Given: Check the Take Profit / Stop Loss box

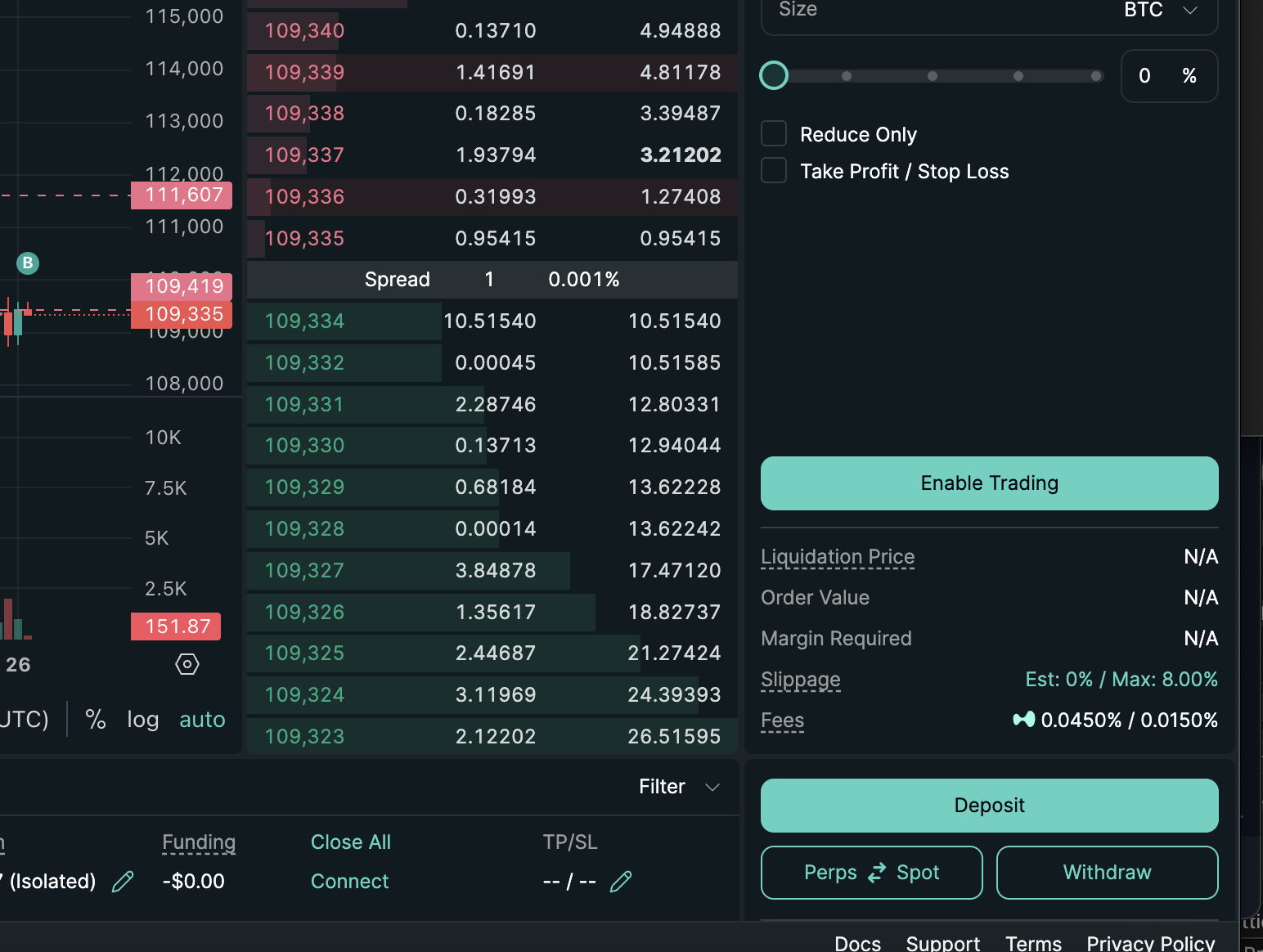Looking at the screenshot, I should [774, 171].
